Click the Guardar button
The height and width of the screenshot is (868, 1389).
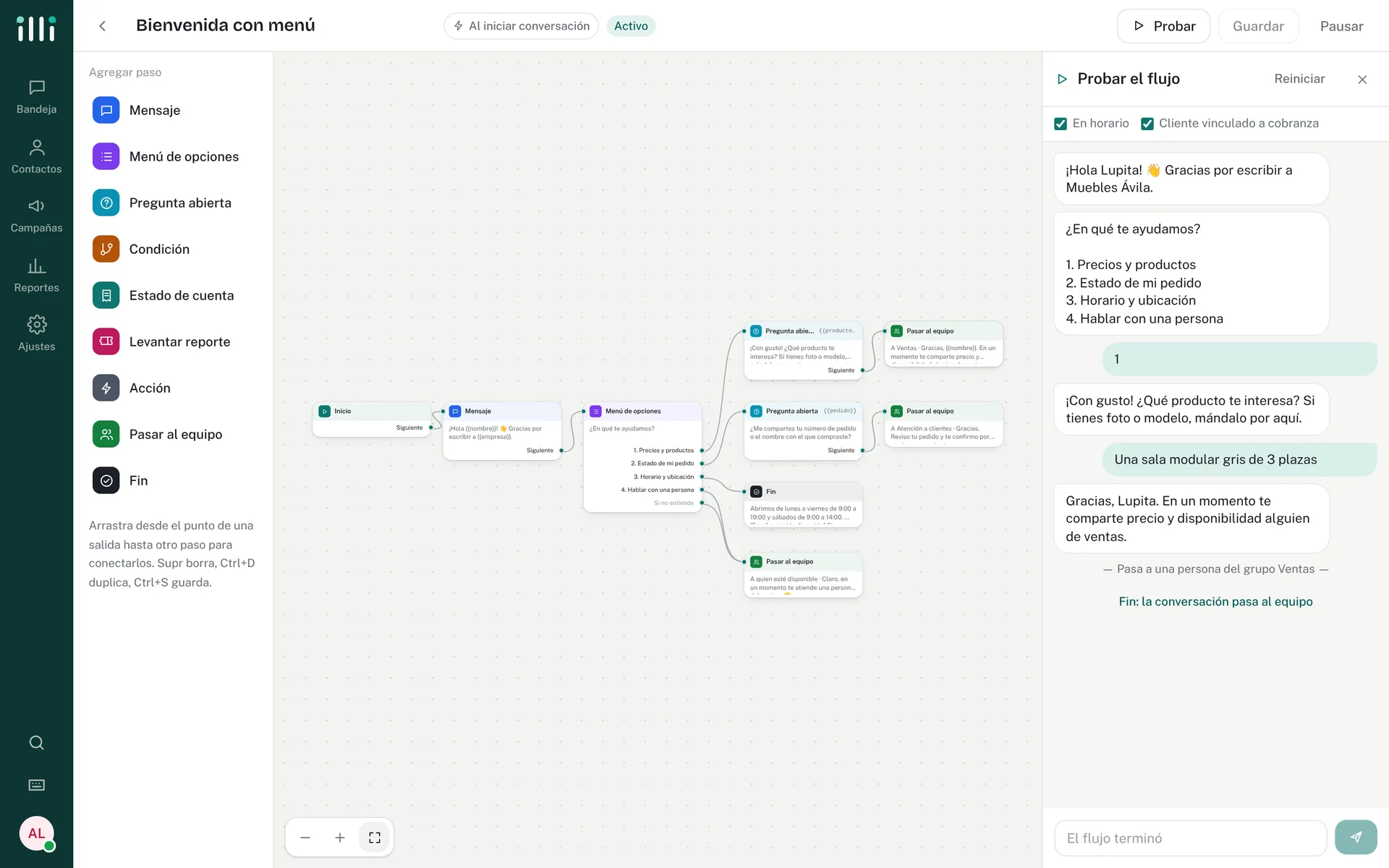click(x=1258, y=26)
